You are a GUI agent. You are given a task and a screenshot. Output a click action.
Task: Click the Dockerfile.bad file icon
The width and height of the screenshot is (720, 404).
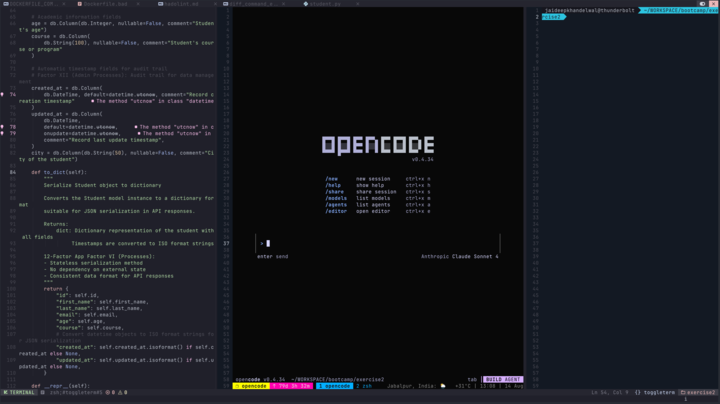click(80, 4)
